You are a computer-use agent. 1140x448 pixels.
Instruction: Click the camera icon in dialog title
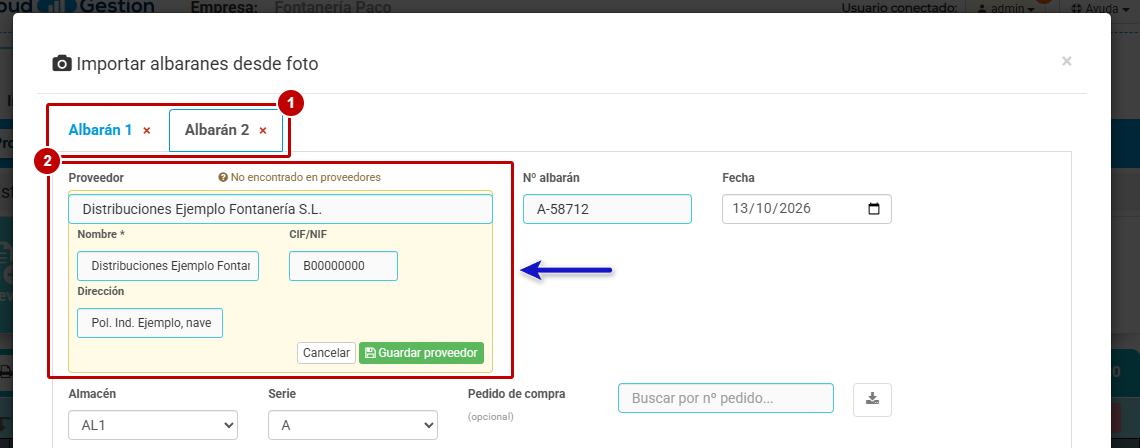point(63,64)
